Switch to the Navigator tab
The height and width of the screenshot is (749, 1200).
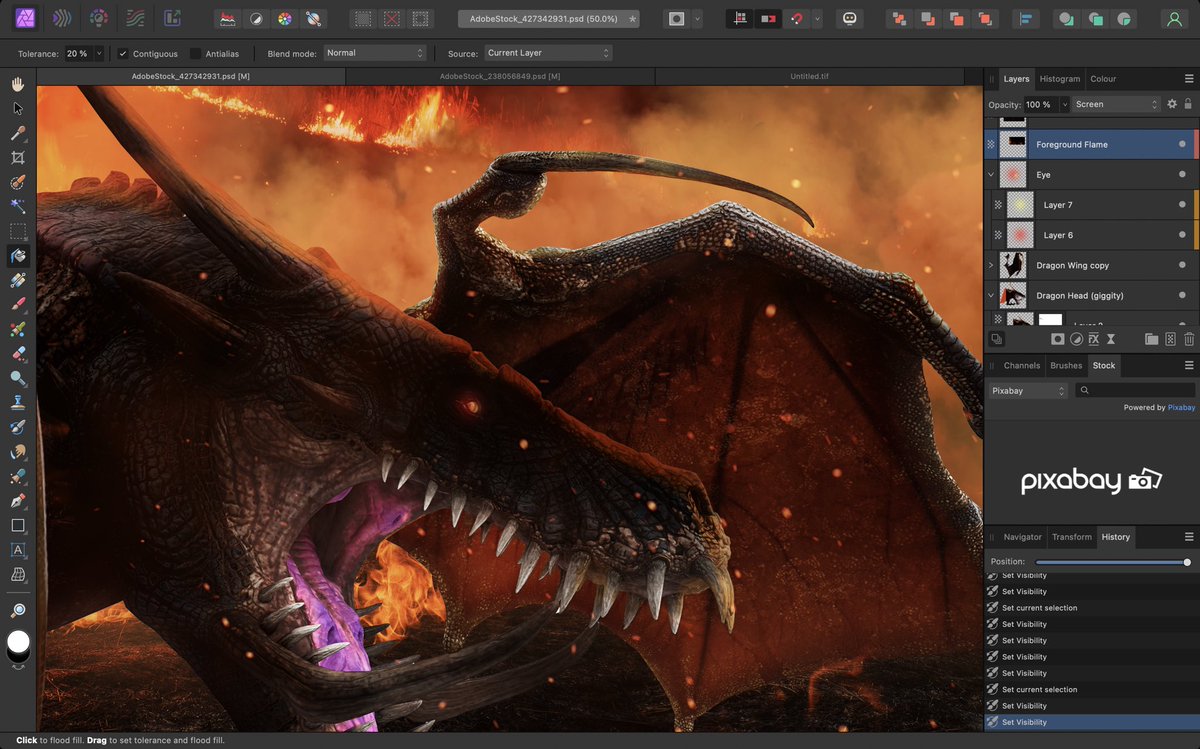(x=1022, y=537)
